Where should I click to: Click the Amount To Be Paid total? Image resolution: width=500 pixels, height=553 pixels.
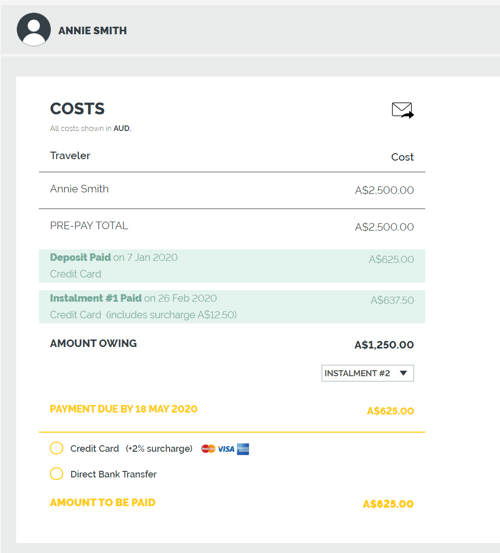tap(388, 504)
